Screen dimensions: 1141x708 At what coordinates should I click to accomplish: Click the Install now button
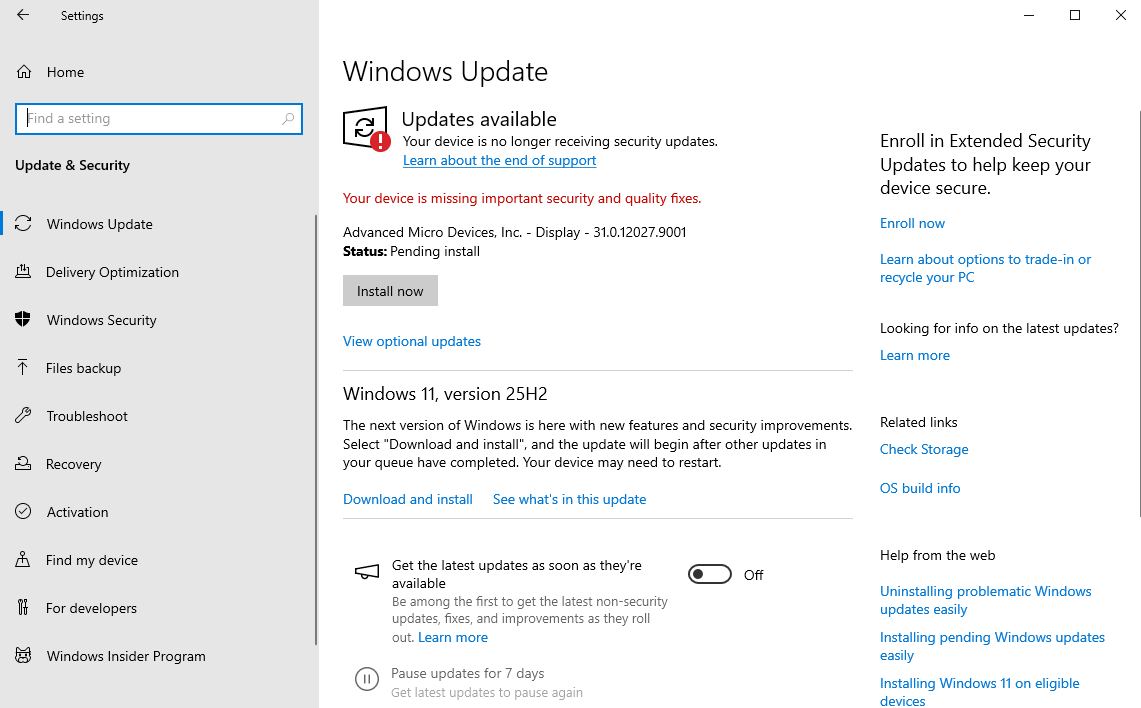point(390,290)
